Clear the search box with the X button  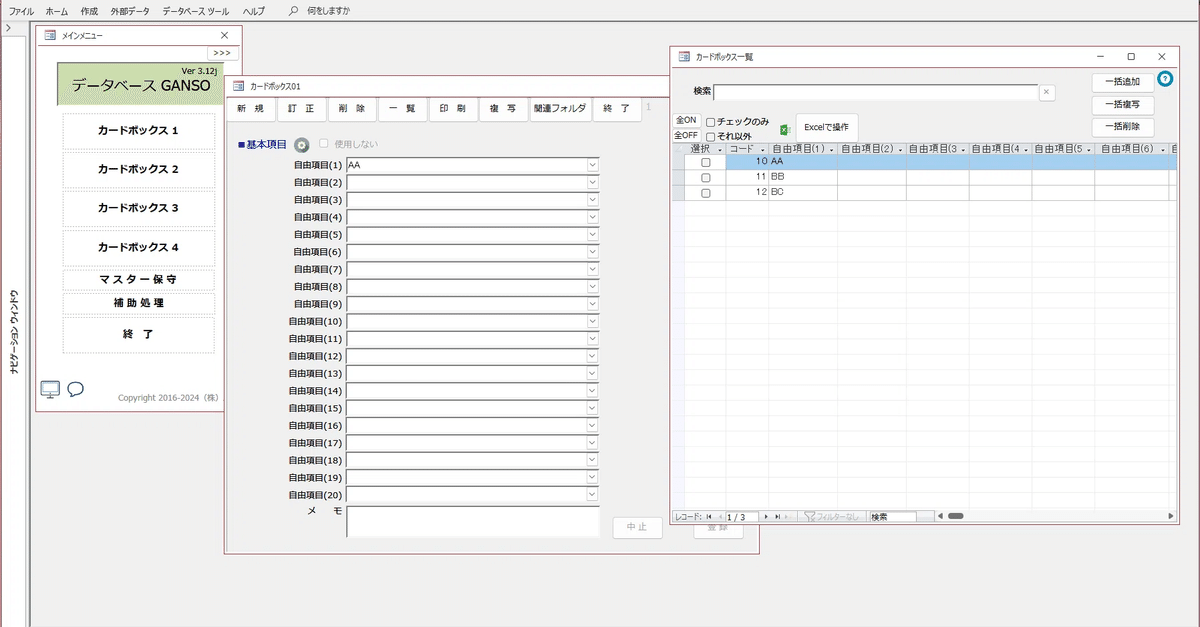1047,92
